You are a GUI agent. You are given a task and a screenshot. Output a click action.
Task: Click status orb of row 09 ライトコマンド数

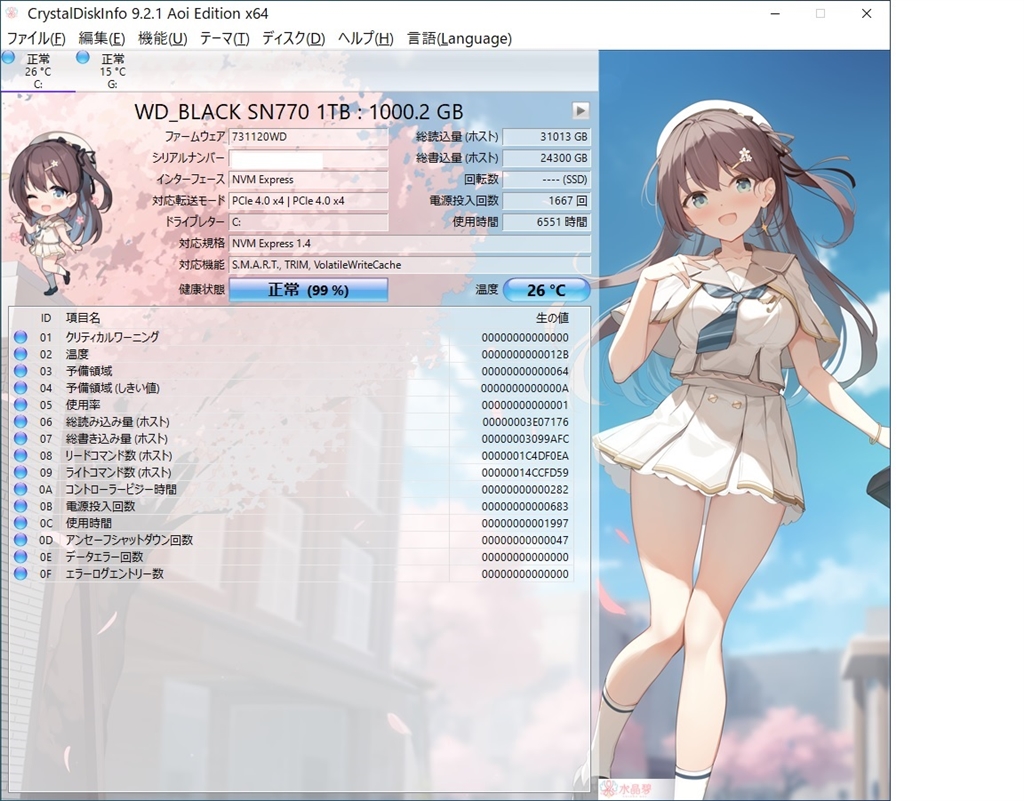[x=21, y=472]
